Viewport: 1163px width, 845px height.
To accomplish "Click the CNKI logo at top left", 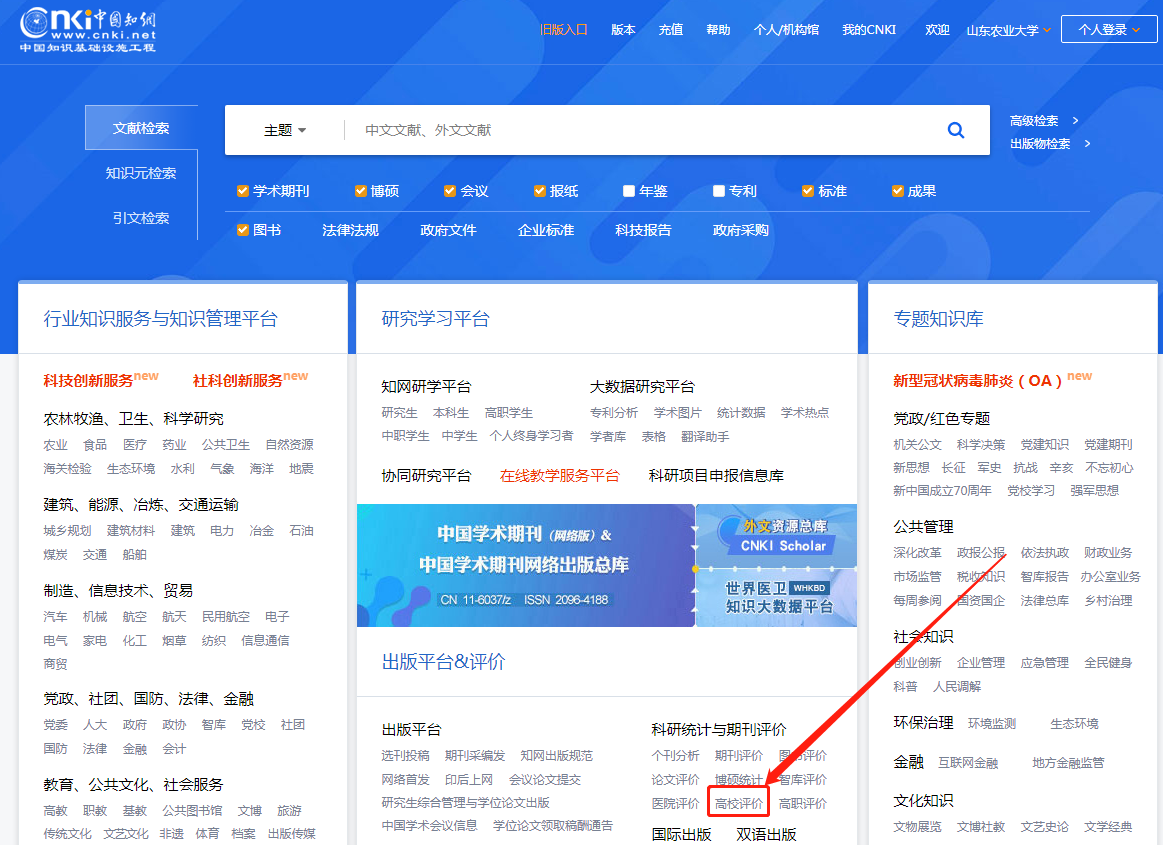I will coord(88,30).
